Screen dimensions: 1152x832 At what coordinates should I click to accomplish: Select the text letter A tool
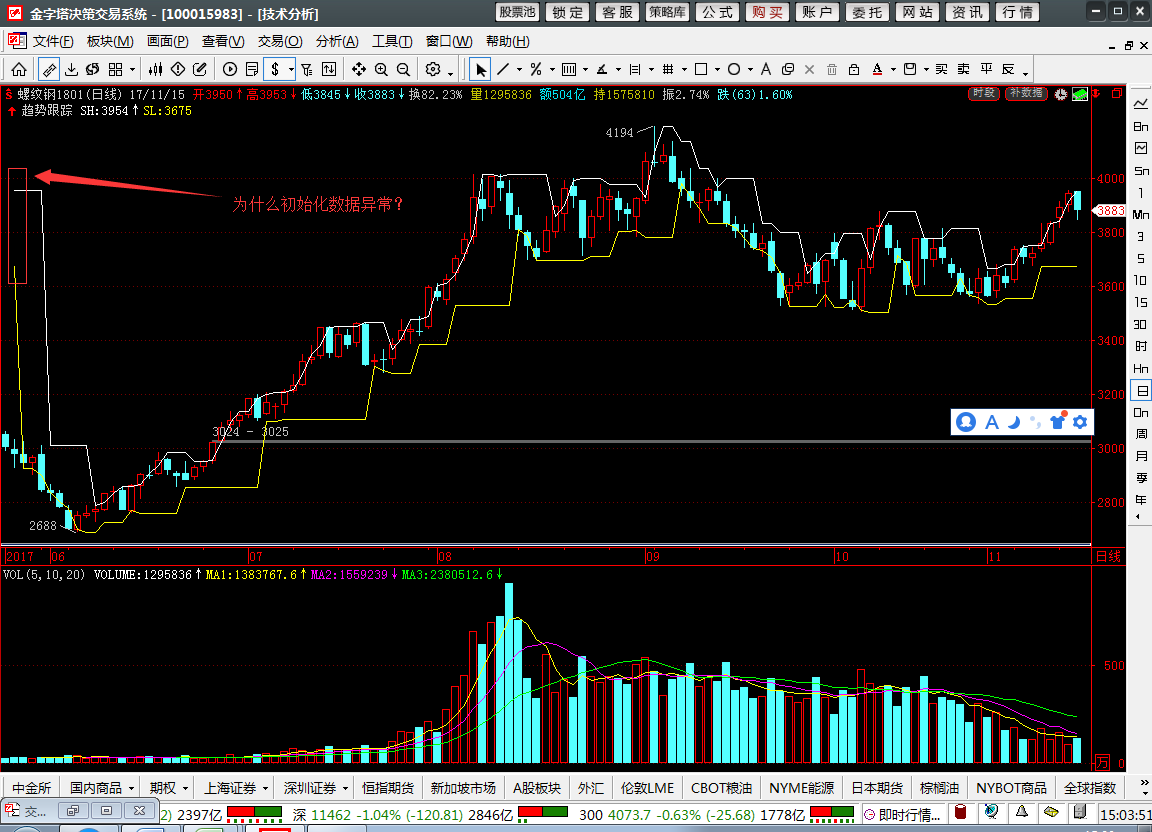click(766, 69)
